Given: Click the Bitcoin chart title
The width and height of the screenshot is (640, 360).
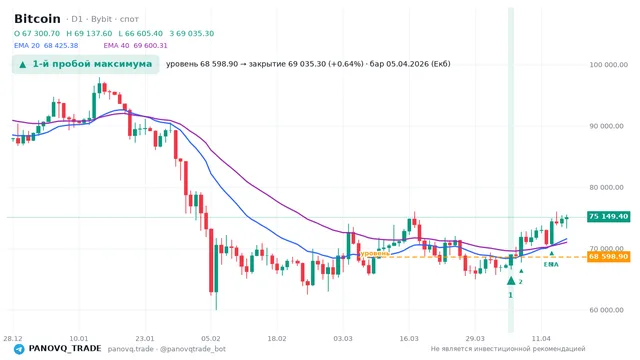Looking at the screenshot, I should tap(37, 19).
